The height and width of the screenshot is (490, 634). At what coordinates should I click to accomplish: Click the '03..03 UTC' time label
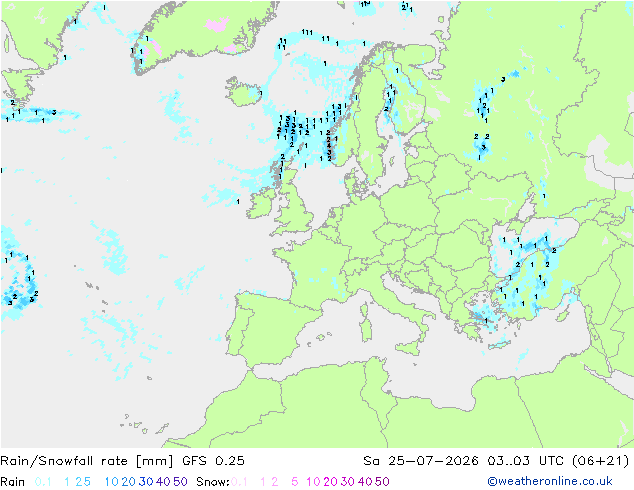[525, 461]
